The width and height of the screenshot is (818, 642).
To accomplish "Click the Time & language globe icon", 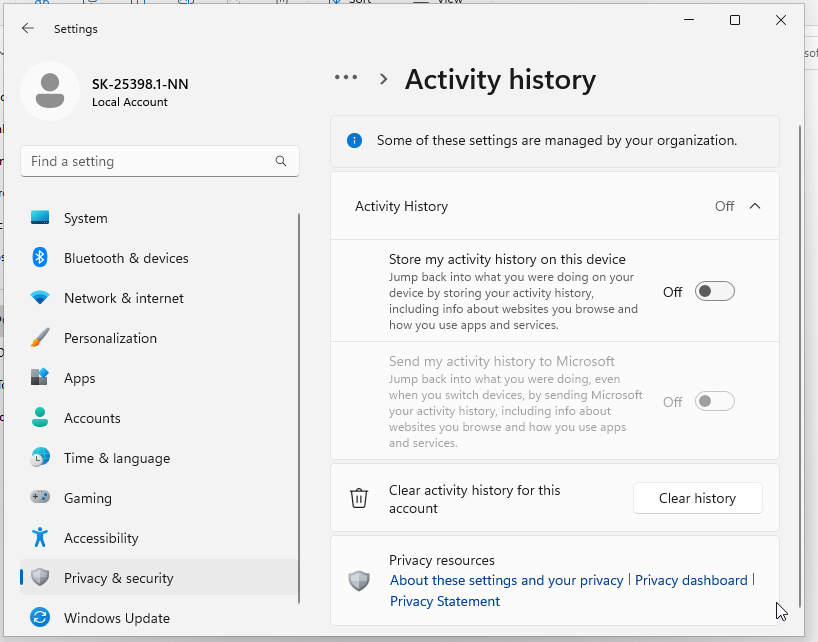I will click(x=40, y=458).
